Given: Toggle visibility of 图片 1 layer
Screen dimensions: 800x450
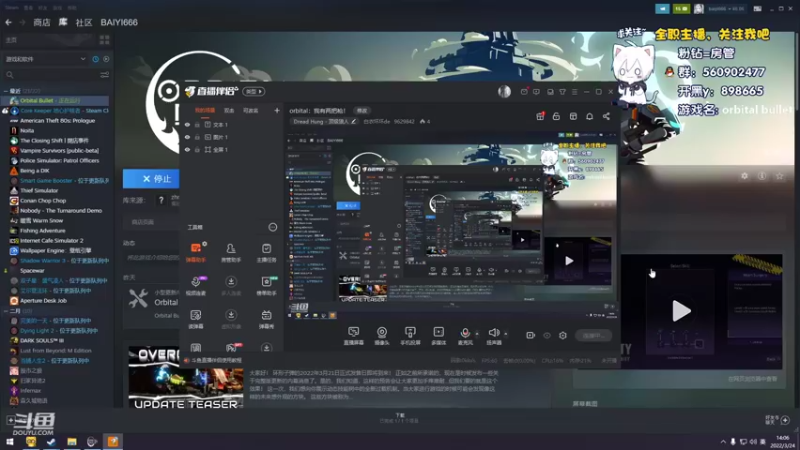Looking at the screenshot, I should [187, 137].
